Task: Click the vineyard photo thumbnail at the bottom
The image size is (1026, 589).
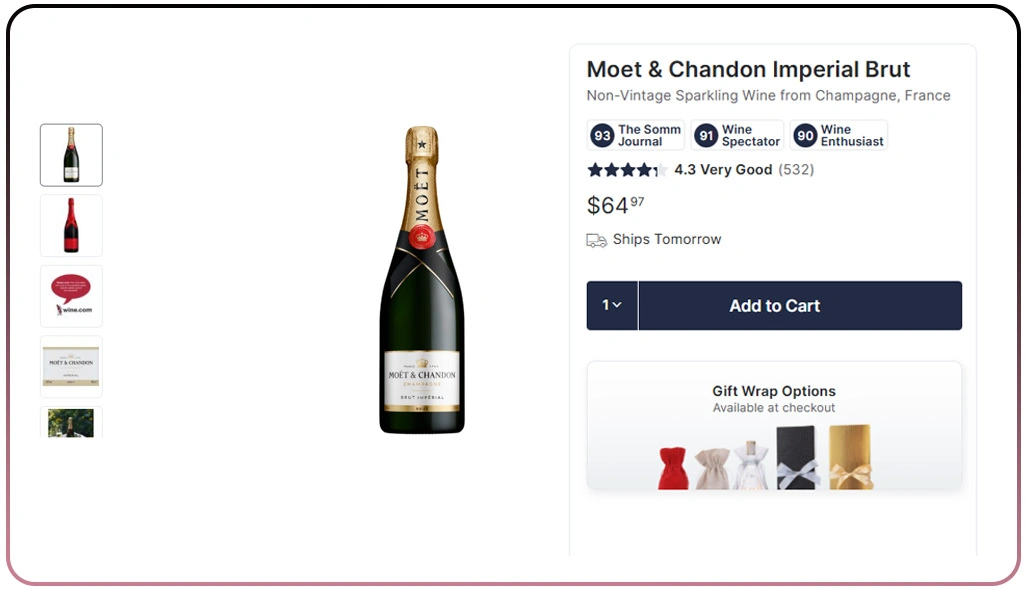Action: (x=71, y=425)
